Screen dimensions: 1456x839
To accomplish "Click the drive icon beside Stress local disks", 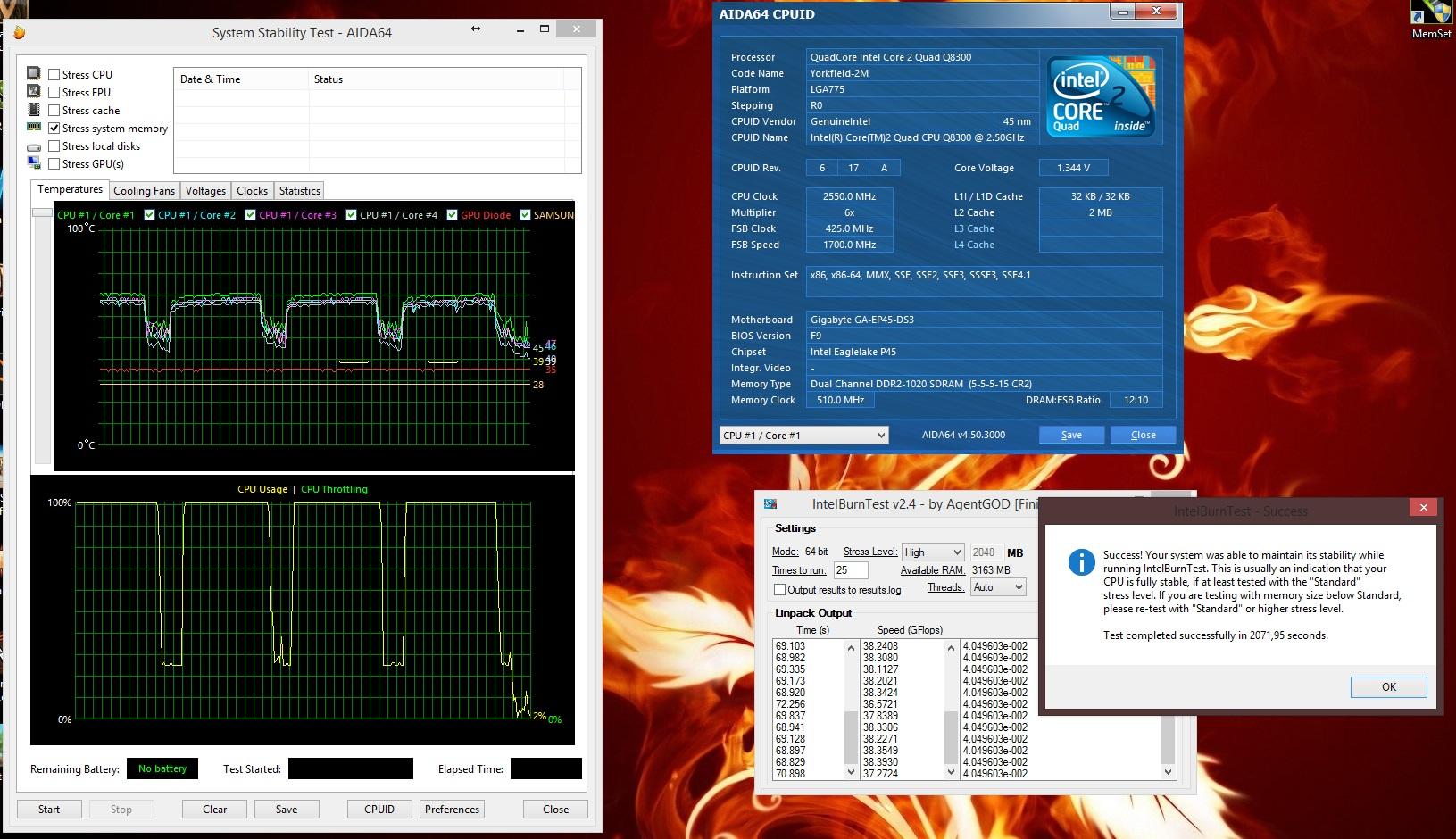I will click(34, 146).
